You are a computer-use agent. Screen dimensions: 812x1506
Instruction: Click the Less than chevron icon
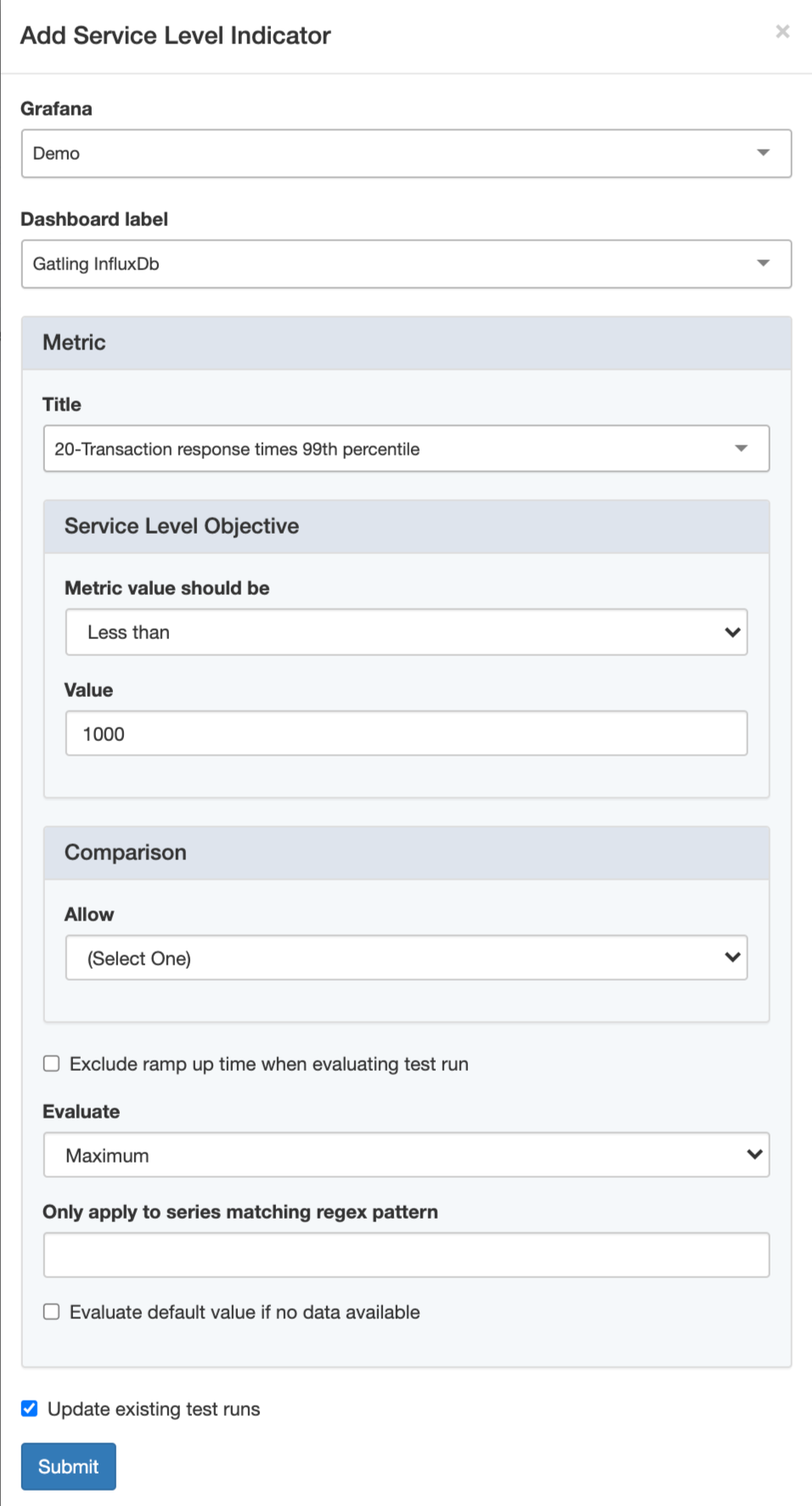click(732, 632)
